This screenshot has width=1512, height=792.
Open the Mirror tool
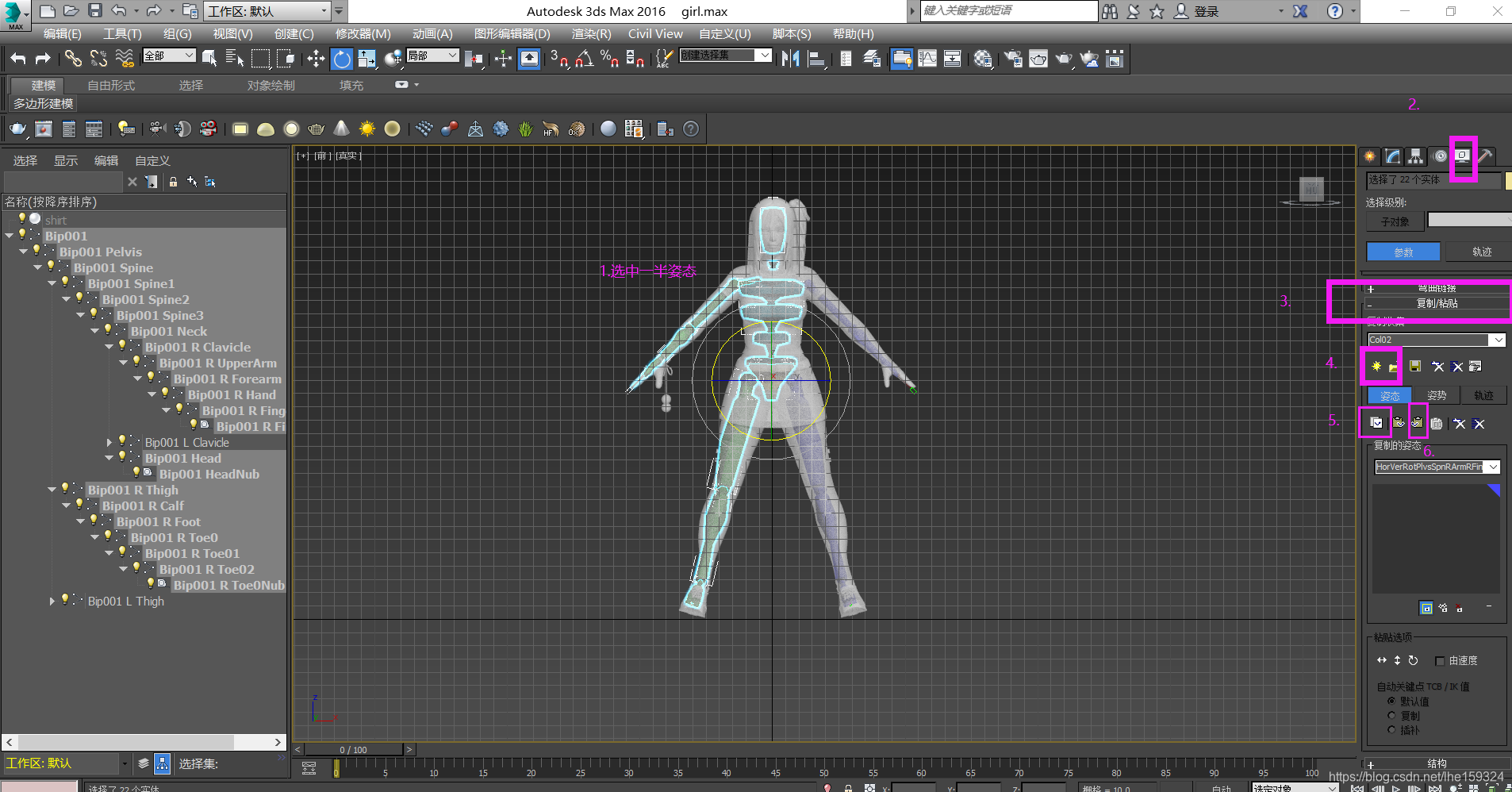pos(790,59)
